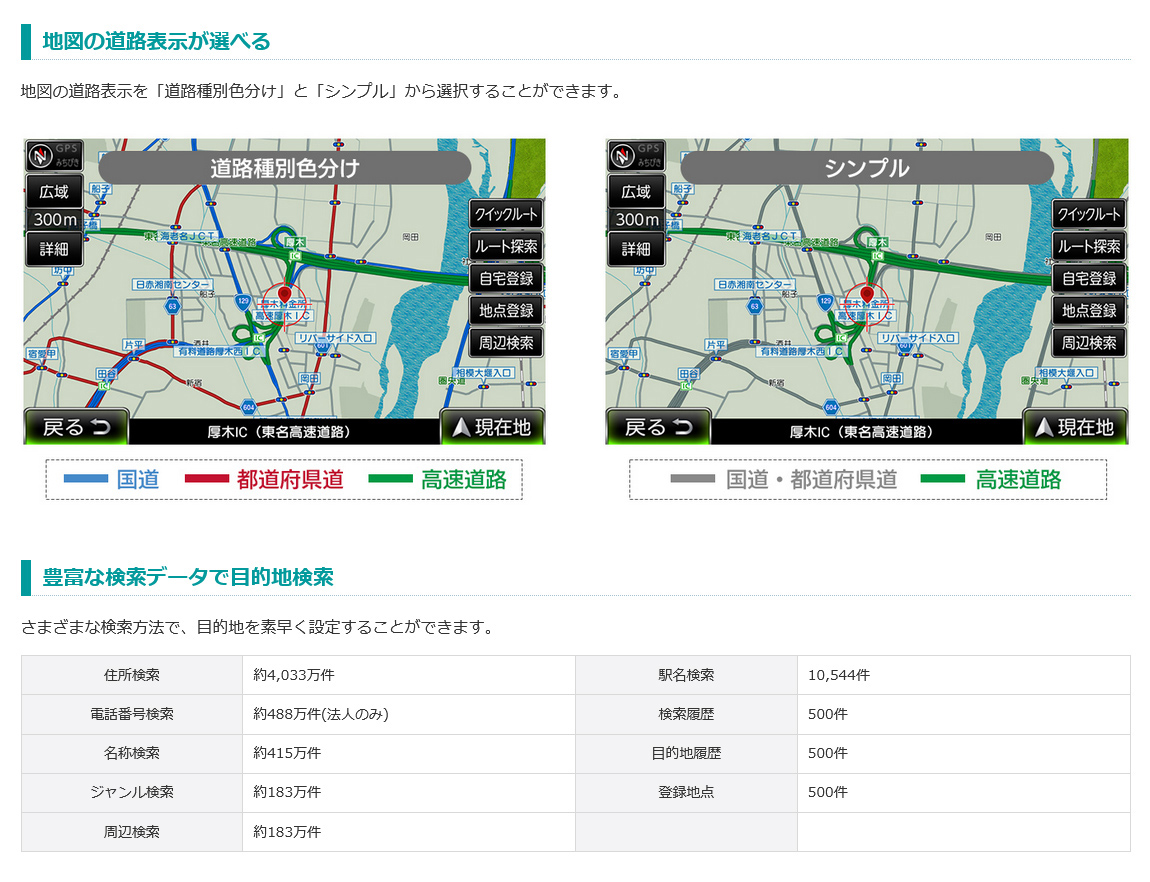Tap 広域 zoom-out button on left map

tap(54, 191)
